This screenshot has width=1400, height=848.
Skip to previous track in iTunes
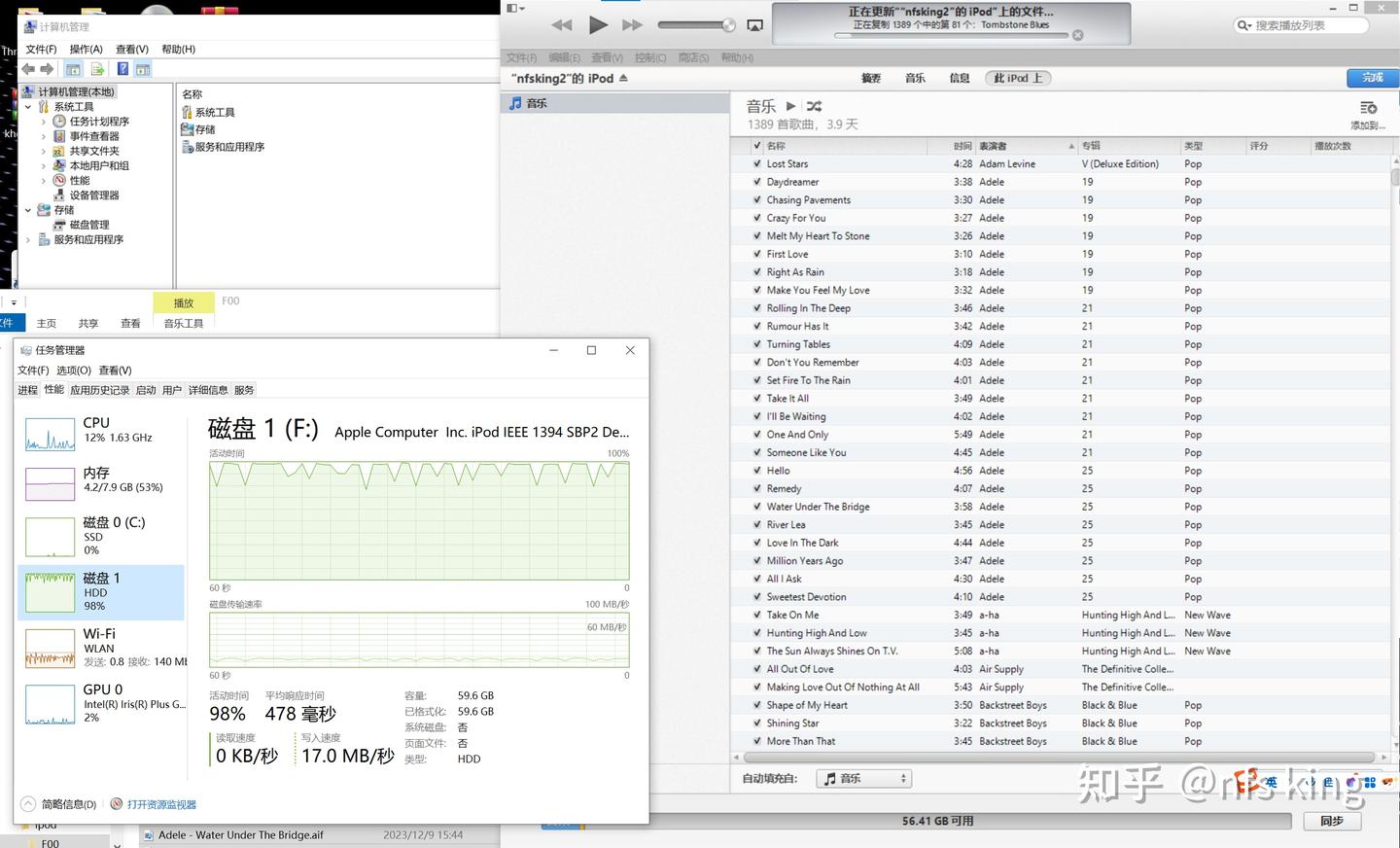point(562,25)
